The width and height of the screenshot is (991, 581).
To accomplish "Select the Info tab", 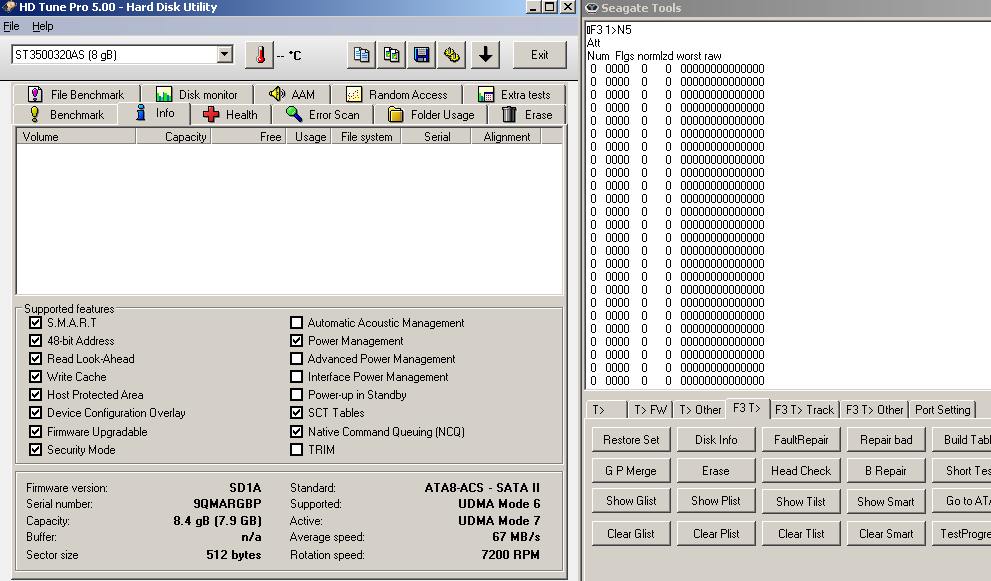I will 155,113.
